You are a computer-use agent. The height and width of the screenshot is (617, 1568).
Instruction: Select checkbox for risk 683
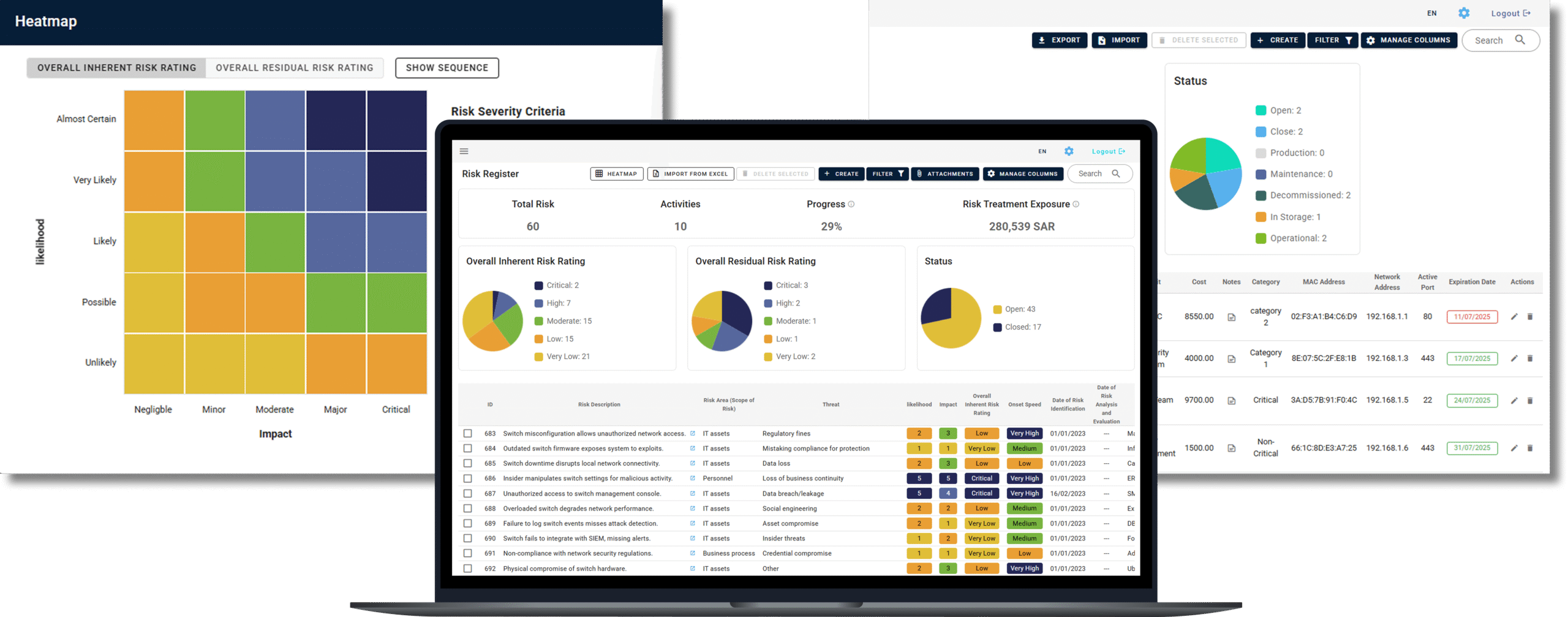tap(468, 433)
